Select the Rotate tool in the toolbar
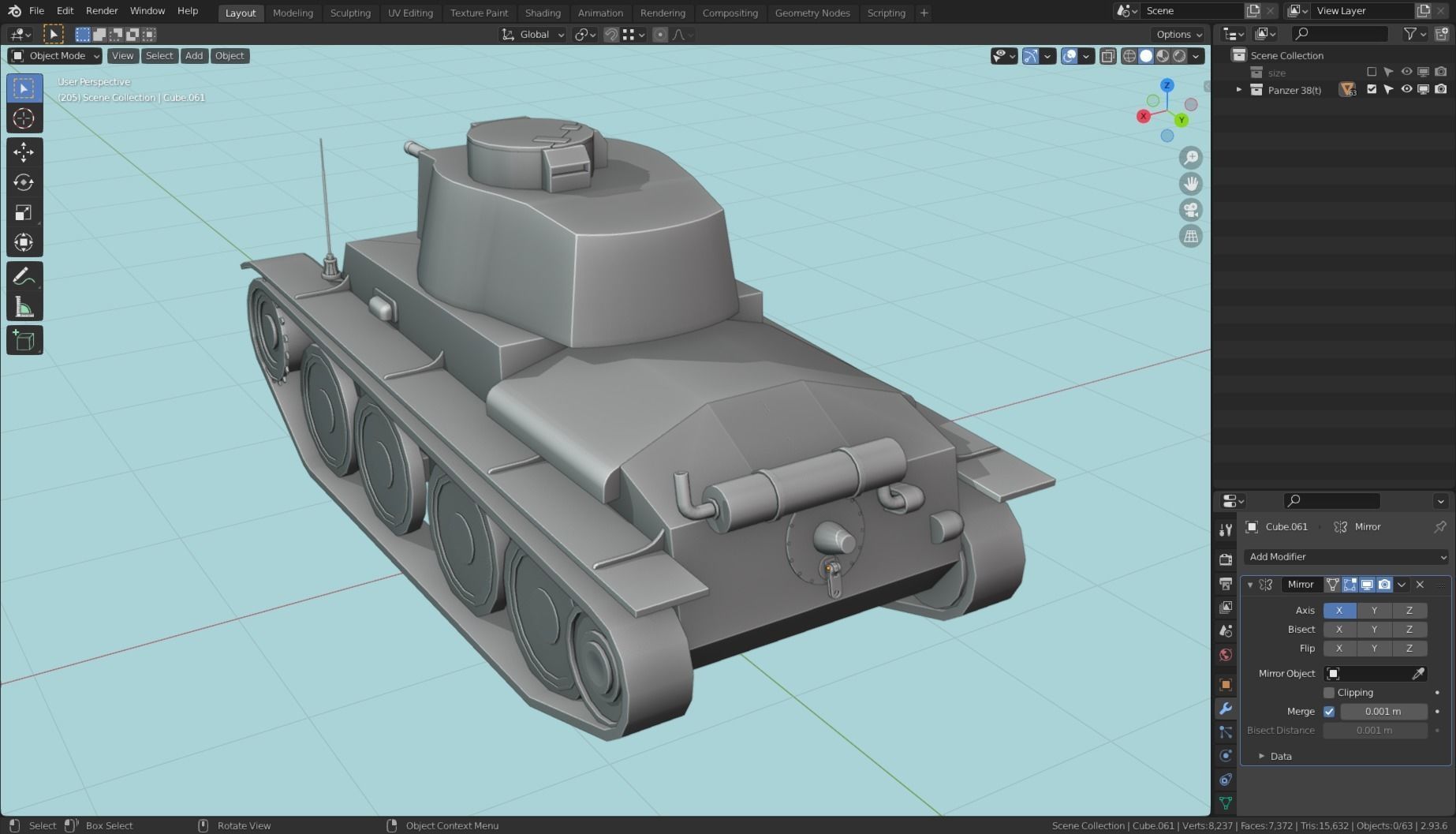This screenshot has height=834, width=1456. pyautogui.click(x=24, y=181)
